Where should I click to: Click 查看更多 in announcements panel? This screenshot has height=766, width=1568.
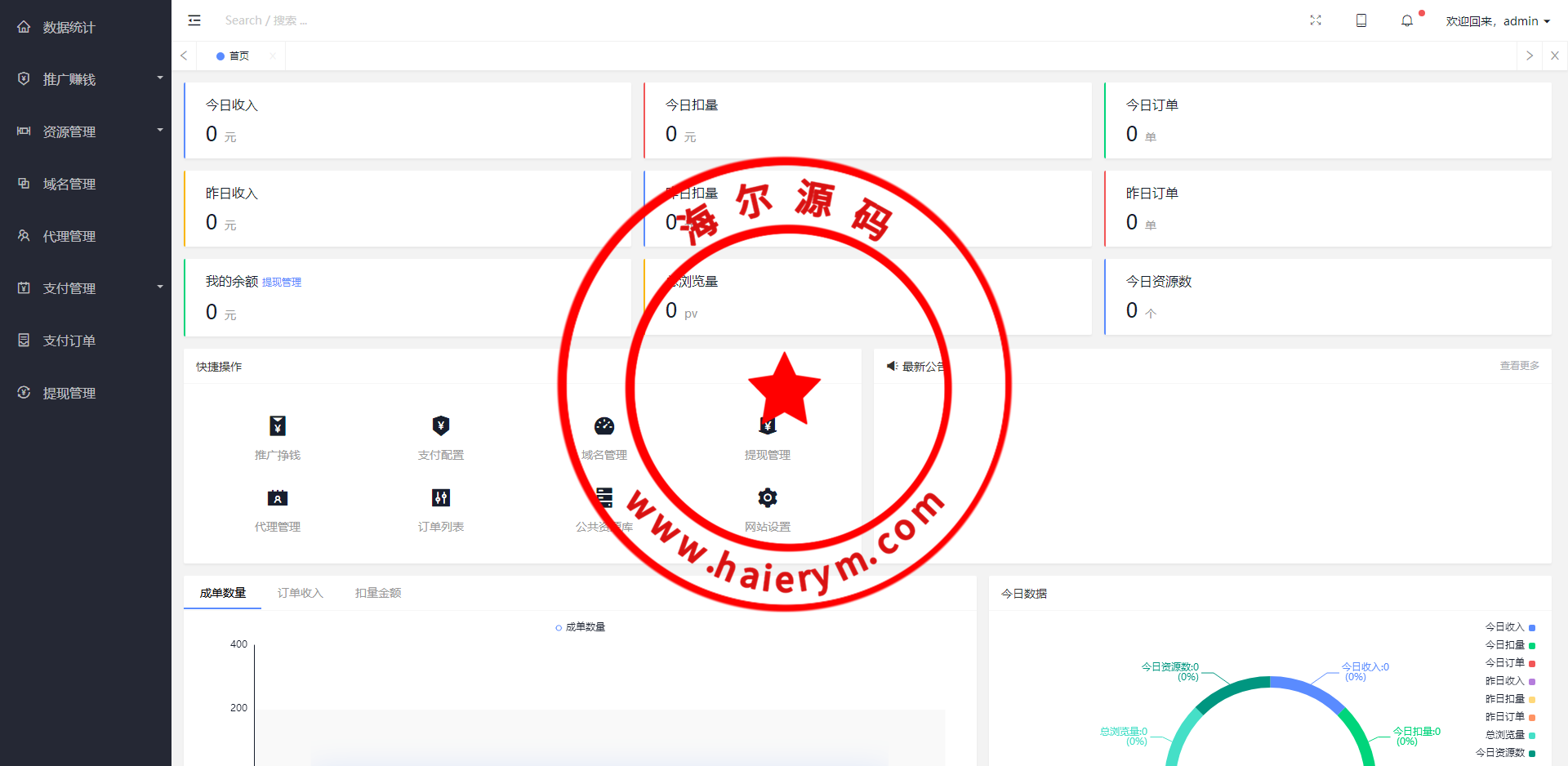coord(1519,366)
